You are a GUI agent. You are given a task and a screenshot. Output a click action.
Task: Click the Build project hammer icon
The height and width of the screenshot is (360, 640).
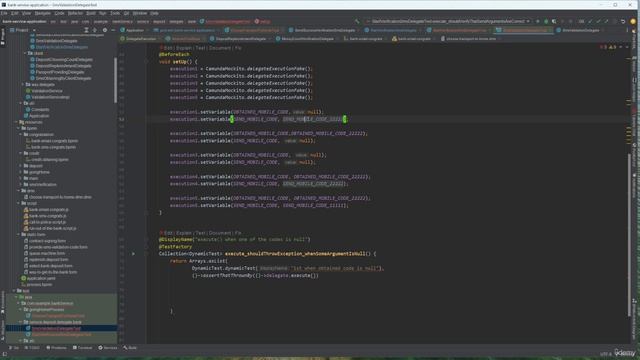(x=357, y=21)
